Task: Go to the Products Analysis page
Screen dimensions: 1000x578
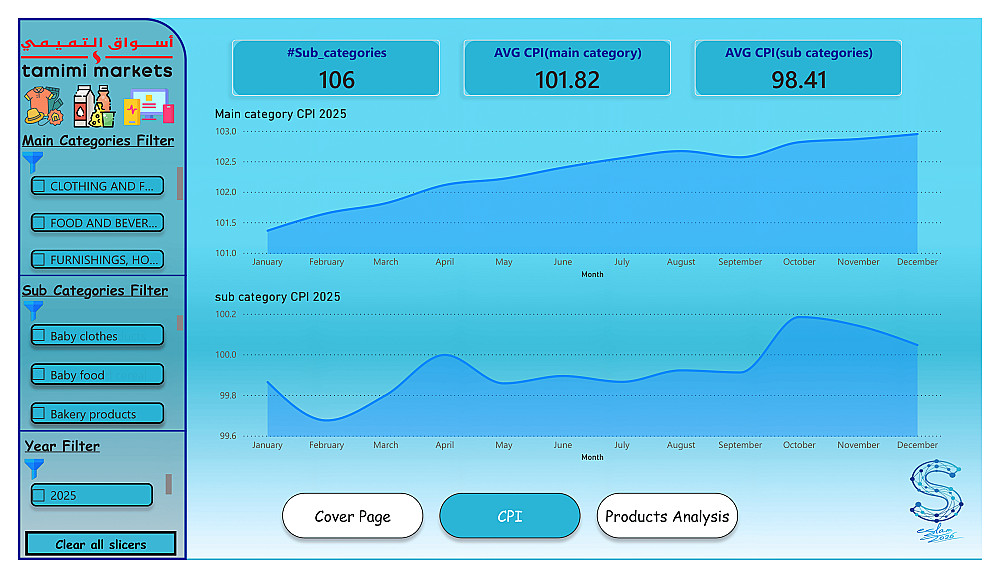Action: point(667,515)
